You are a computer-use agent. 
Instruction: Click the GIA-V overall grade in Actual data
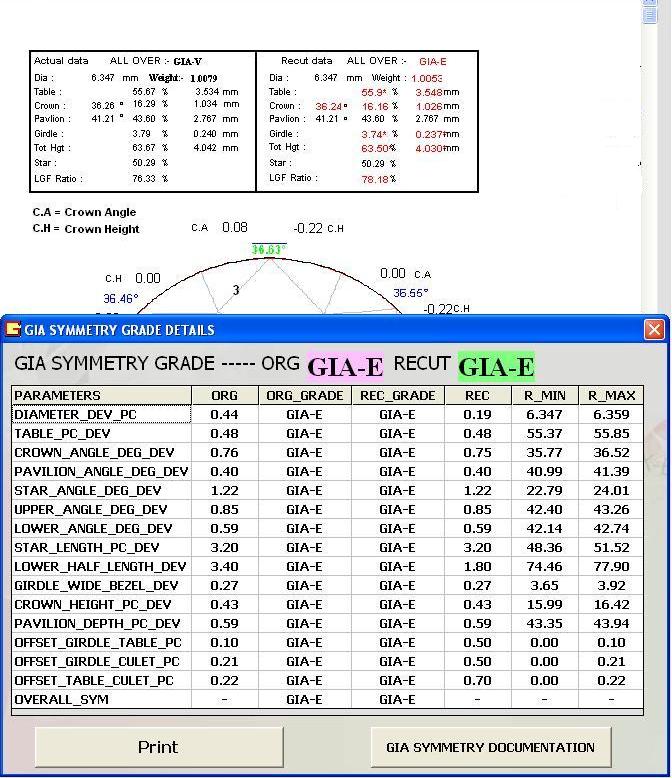coord(188,62)
